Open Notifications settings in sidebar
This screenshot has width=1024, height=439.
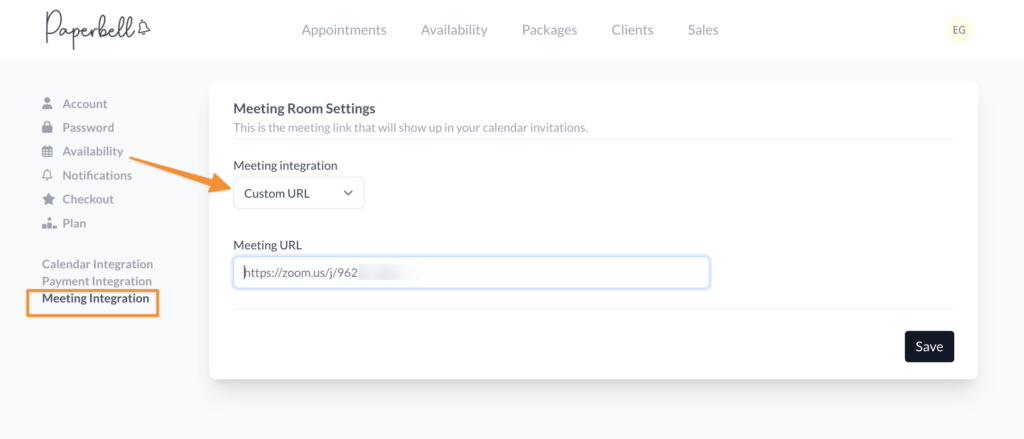point(97,176)
